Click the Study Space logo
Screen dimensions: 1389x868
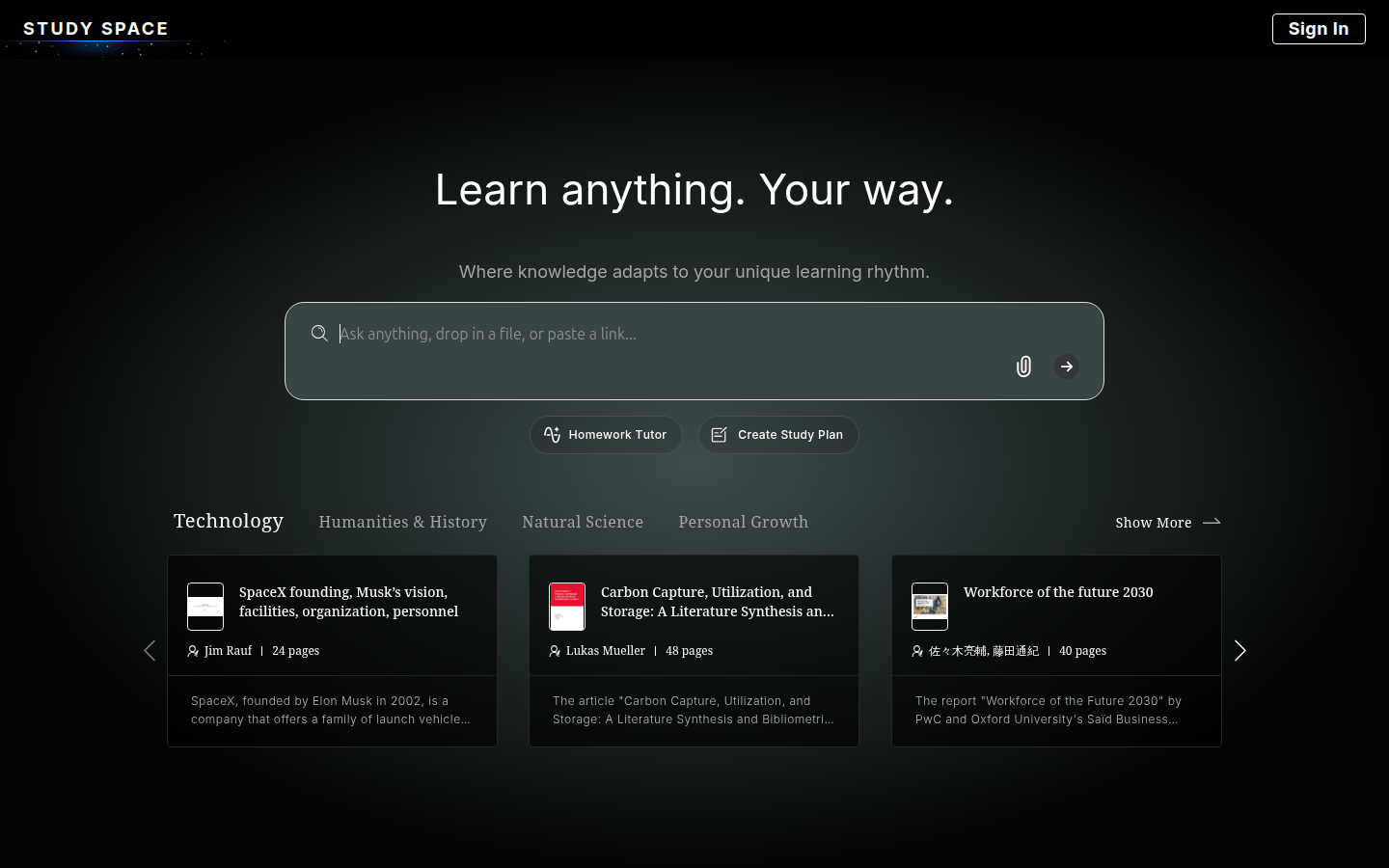coord(95,29)
